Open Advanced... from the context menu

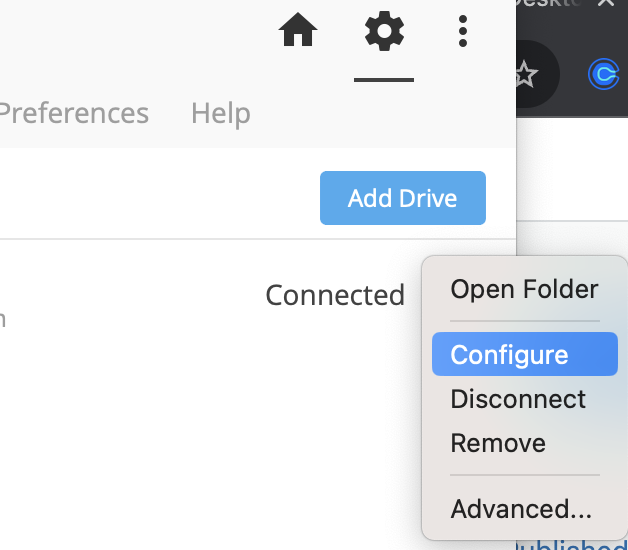pyautogui.click(x=521, y=509)
